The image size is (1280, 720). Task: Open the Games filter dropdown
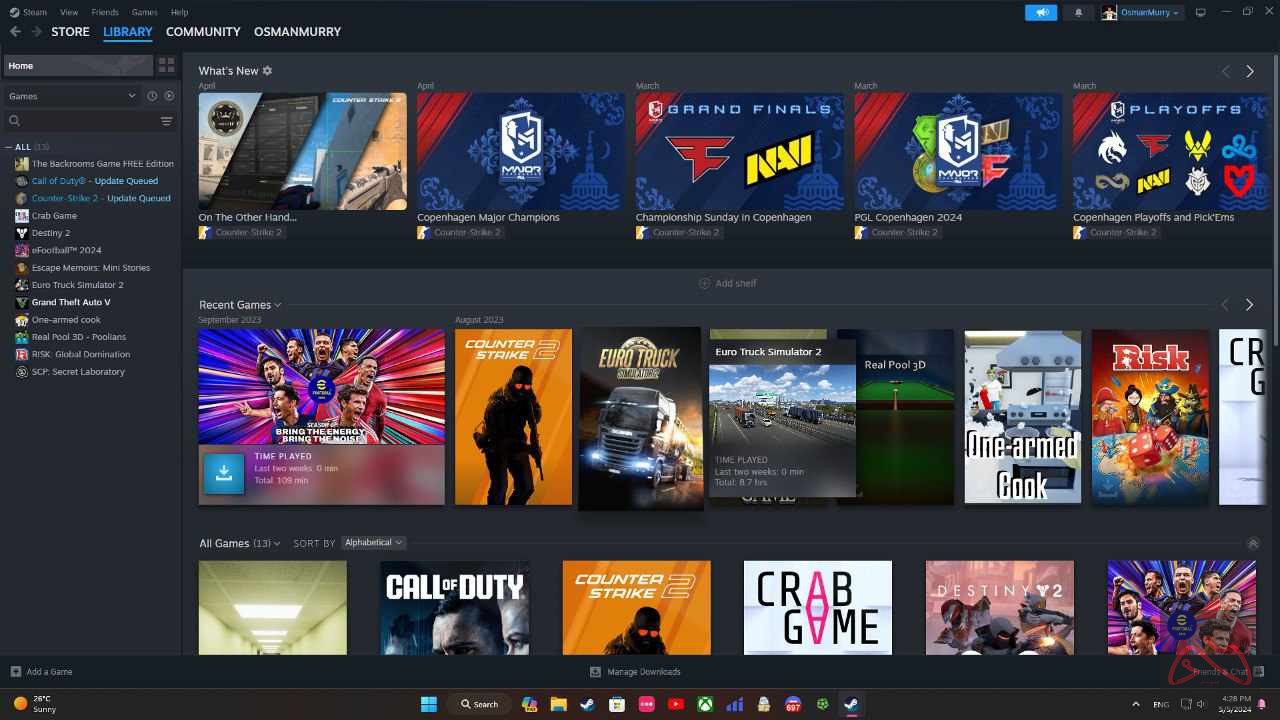click(72, 96)
